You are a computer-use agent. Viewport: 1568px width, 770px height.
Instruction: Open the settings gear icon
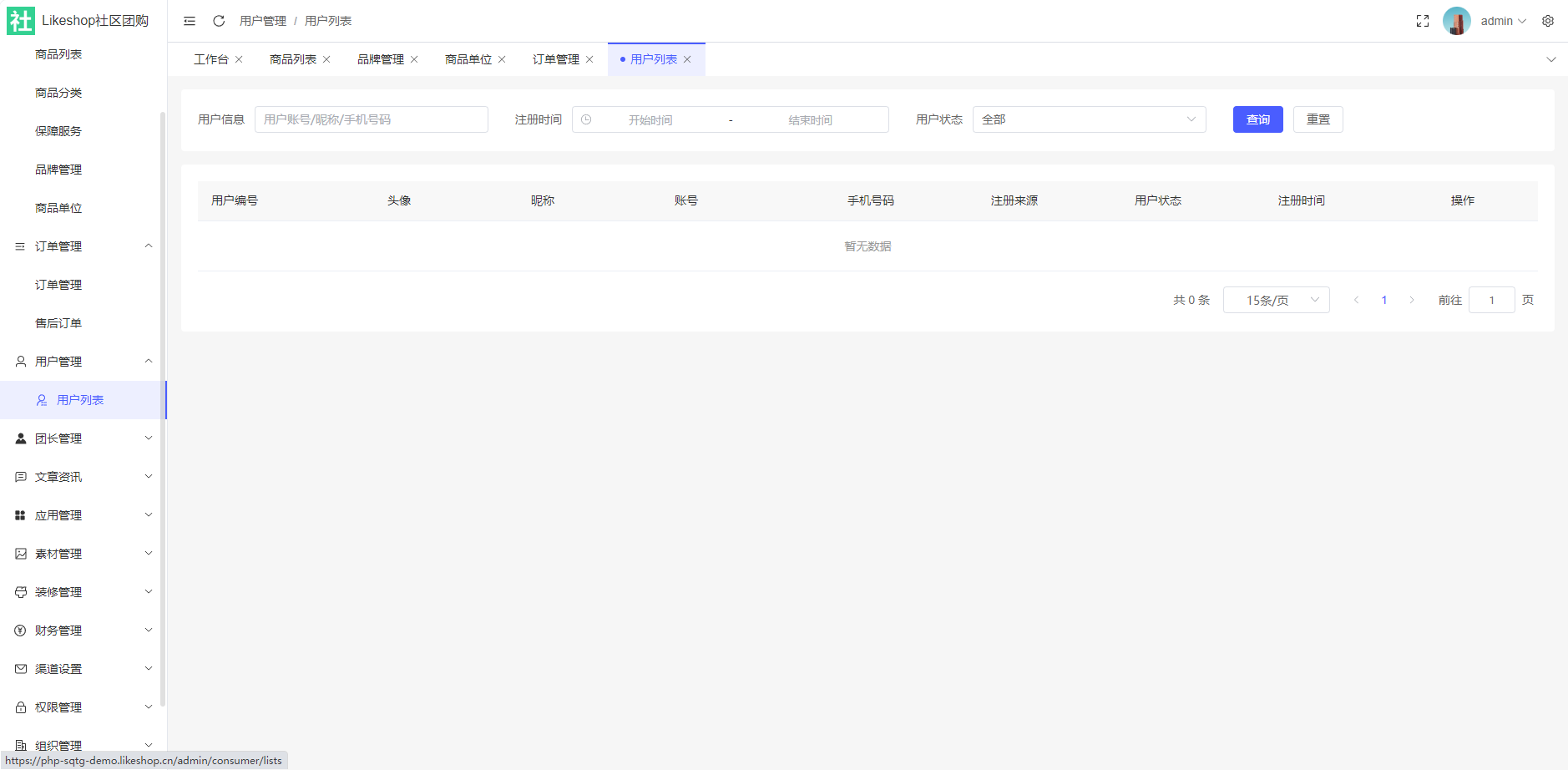pyautogui.click(x=1548, y=21)
